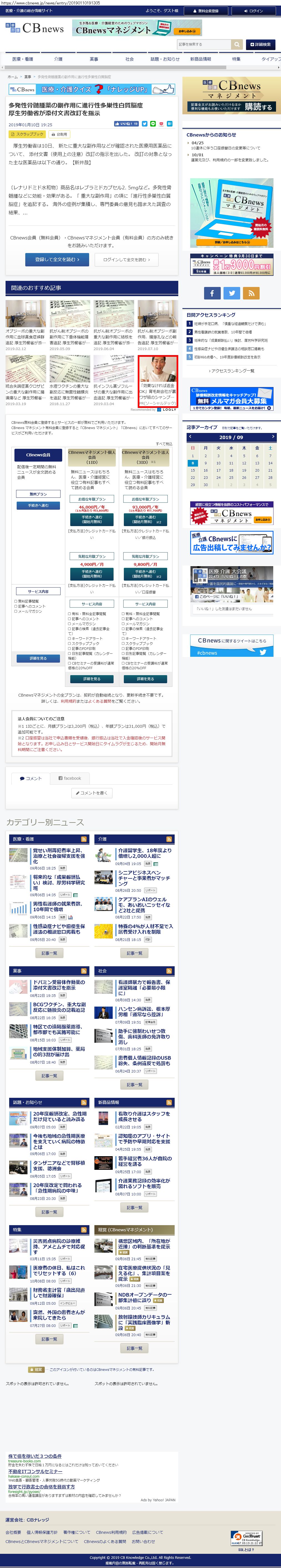Open 会社概要 footer link
The width and height of the screenshot is (281, 1568).
[x=13, y=1532]
